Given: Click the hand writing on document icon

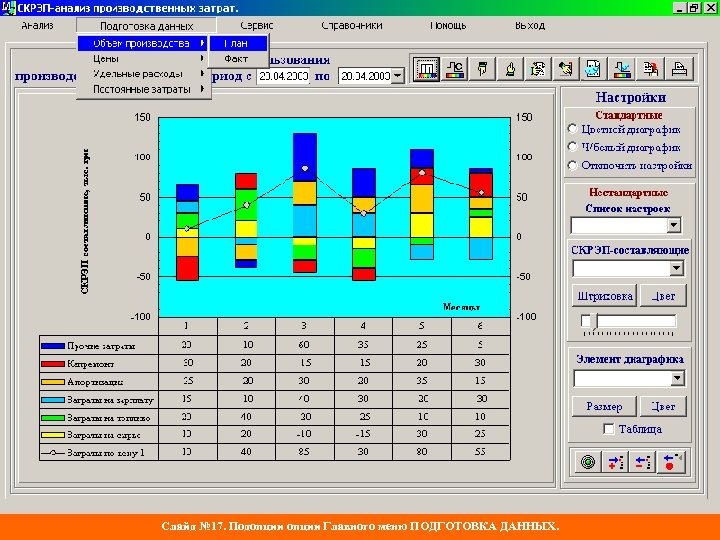Looking at the screenshot, I should point(538,69).
